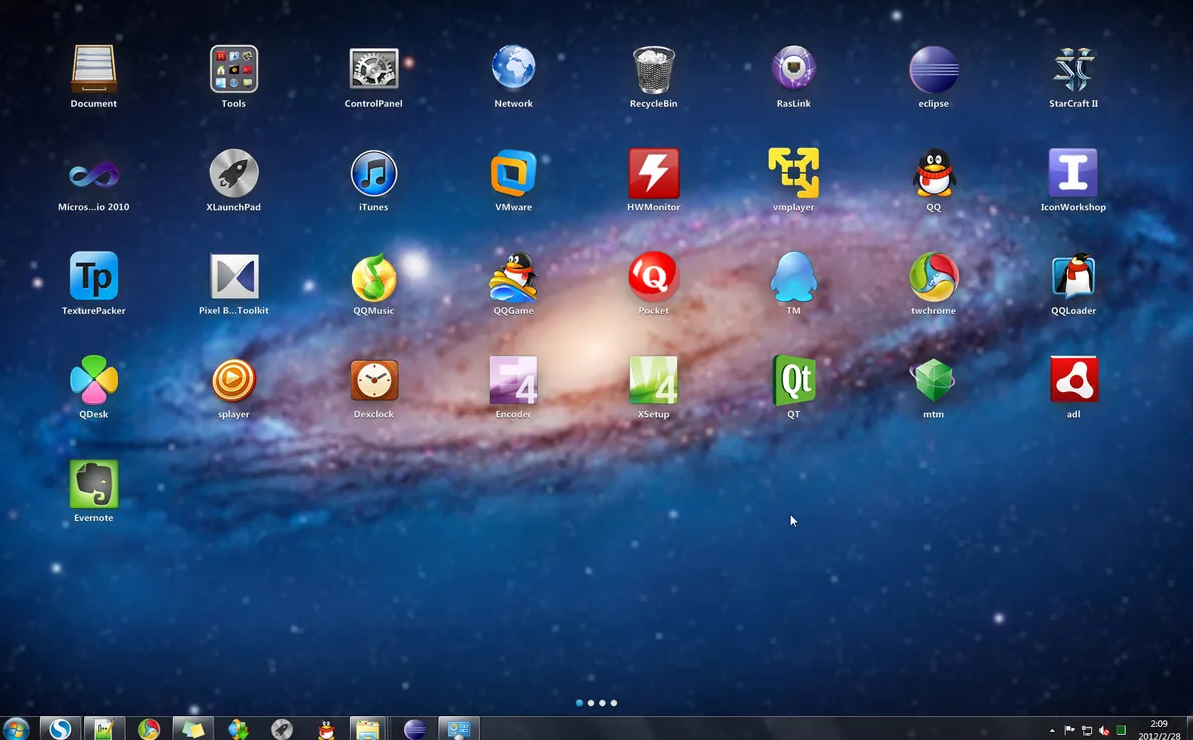Open the file explorer taskbar button

click(x=367, y=729)
